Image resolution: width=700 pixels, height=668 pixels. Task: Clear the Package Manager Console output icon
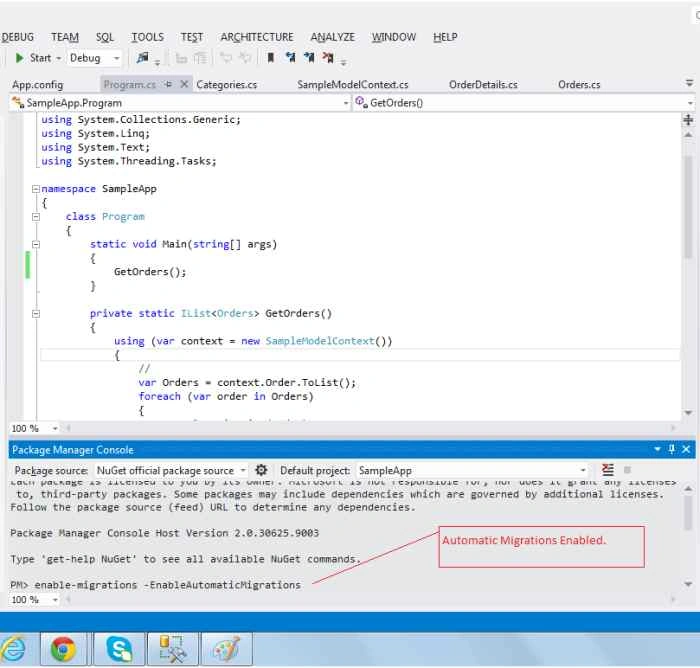click(x=608, y=470)
